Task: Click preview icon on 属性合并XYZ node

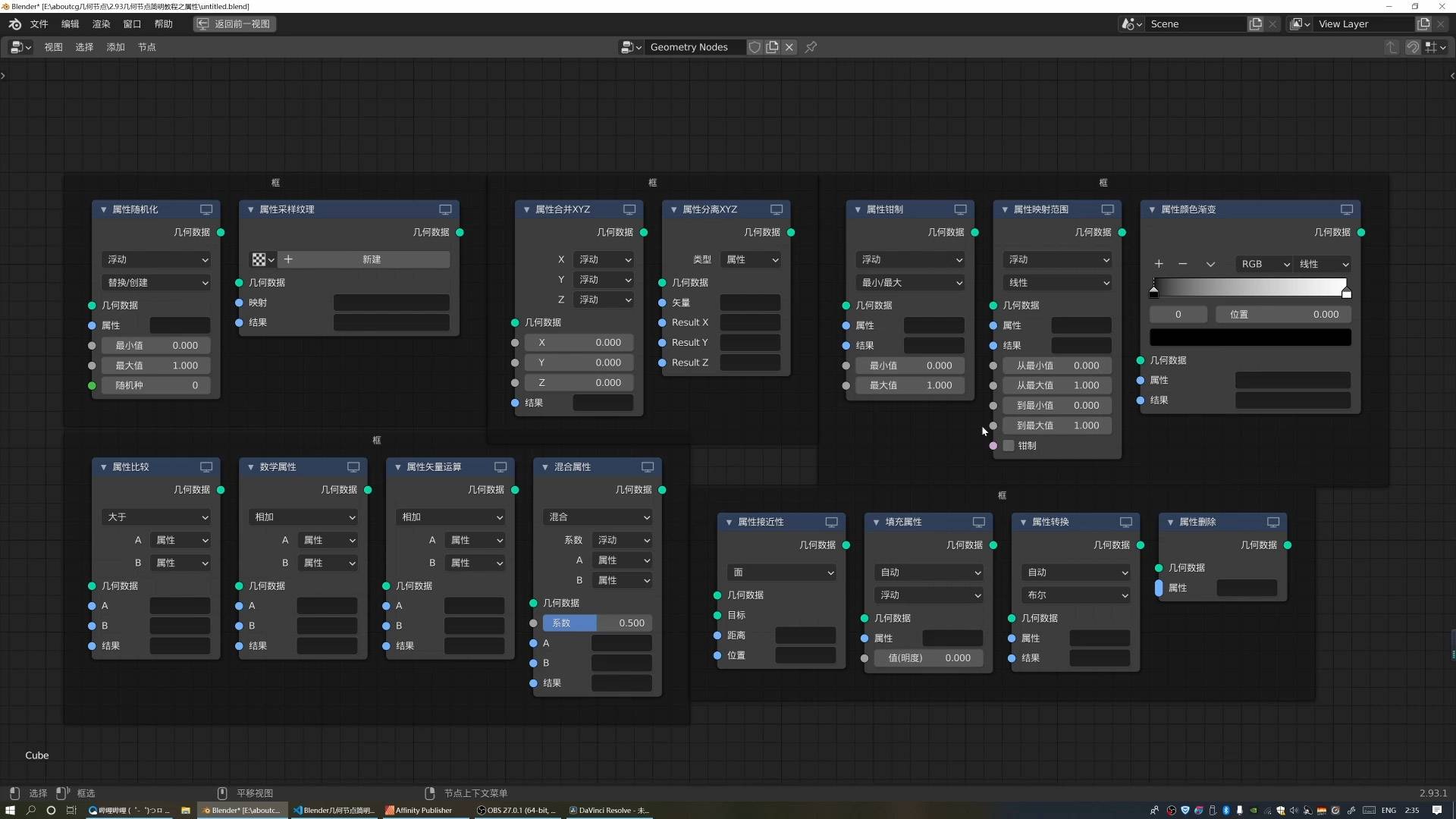Action: (x=629, y=209)
